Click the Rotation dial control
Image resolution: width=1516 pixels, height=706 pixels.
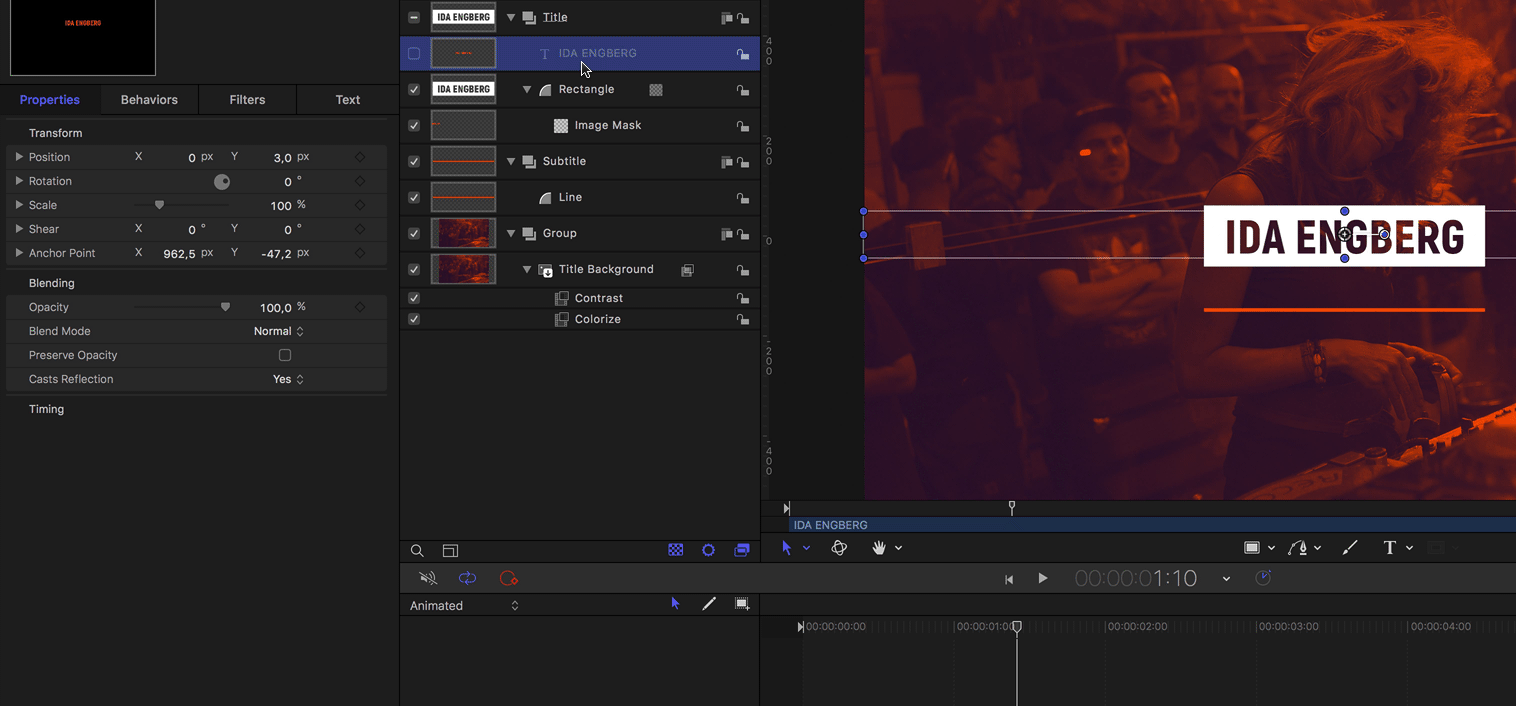222,182
